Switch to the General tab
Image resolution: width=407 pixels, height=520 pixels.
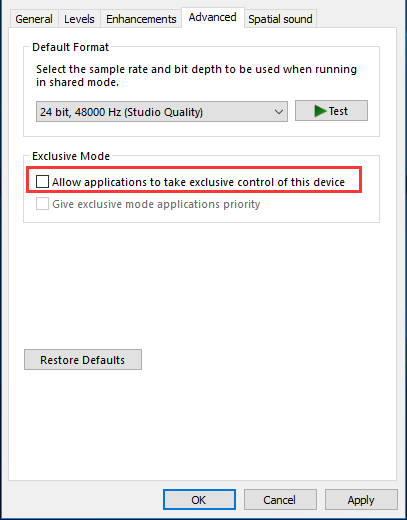point(34,19)
